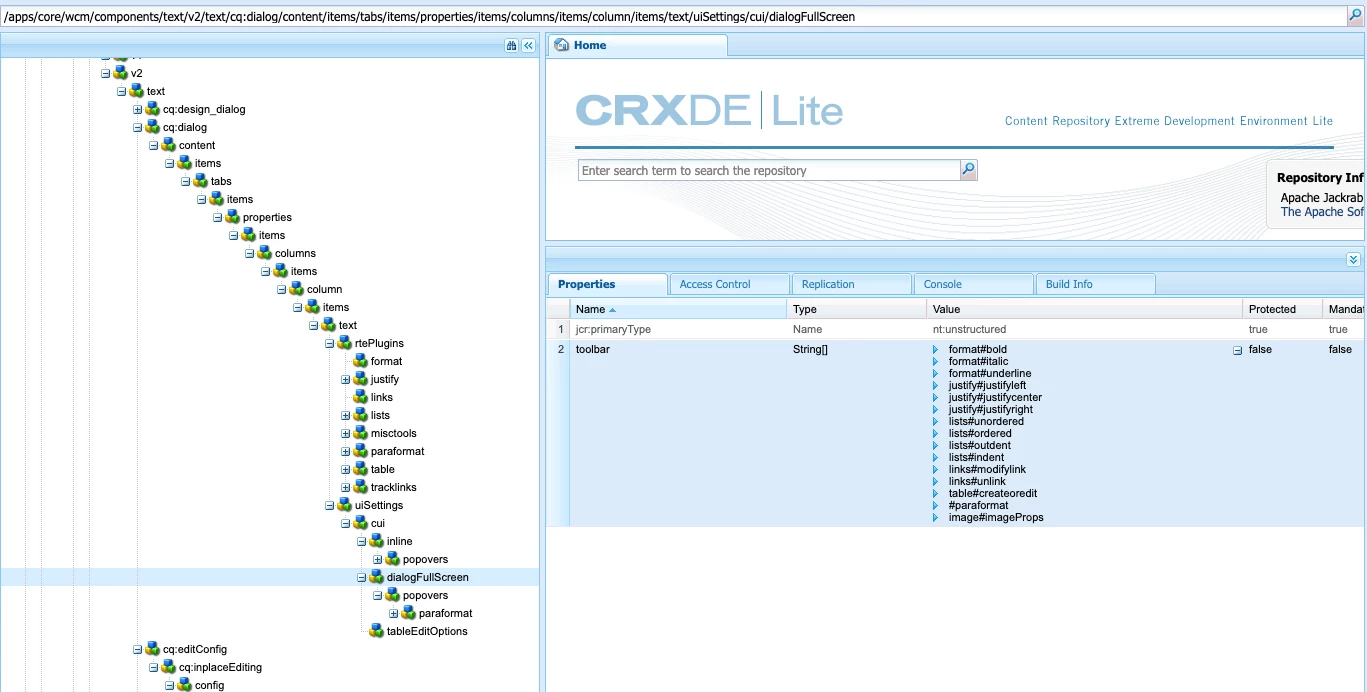The image size is (1367, 692).
Task: Select the Home tab
Action: click(638, 45)
